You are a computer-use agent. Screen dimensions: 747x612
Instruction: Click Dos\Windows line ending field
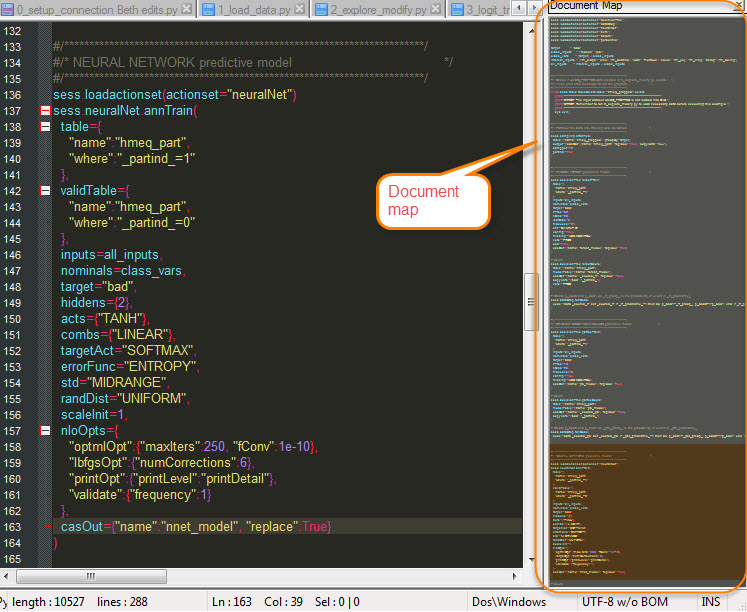pos(511,602)
